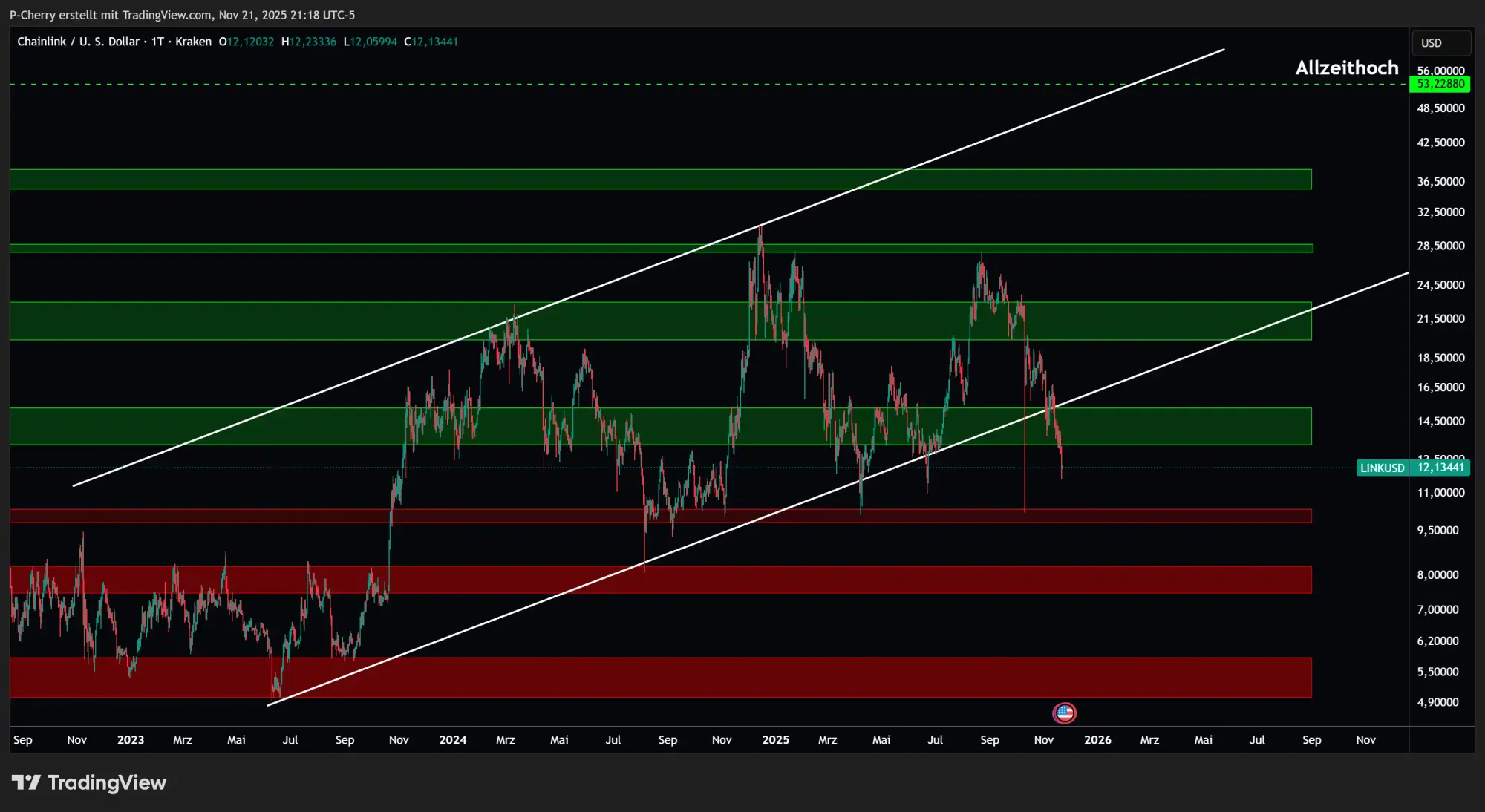
Task: Click the 2024 label on the time axis
Action: coord(452,740)
